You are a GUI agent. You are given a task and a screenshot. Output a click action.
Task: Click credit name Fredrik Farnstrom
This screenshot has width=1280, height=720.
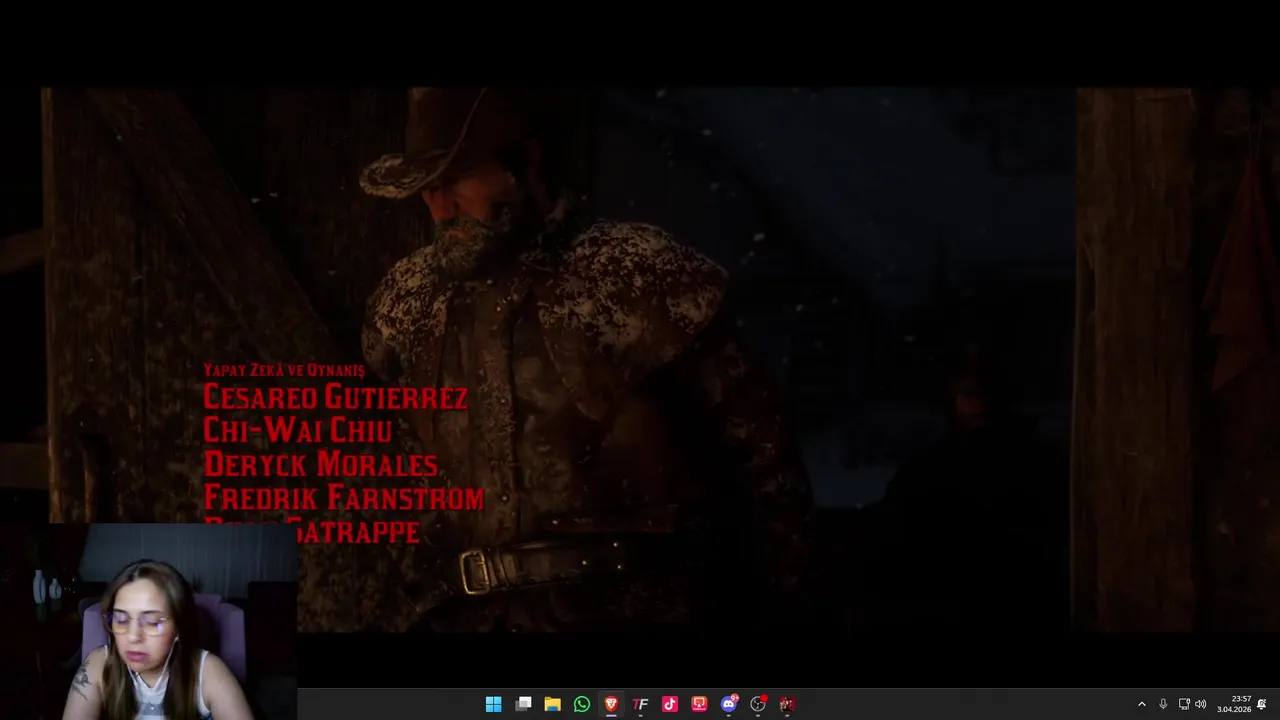(343, 497)
